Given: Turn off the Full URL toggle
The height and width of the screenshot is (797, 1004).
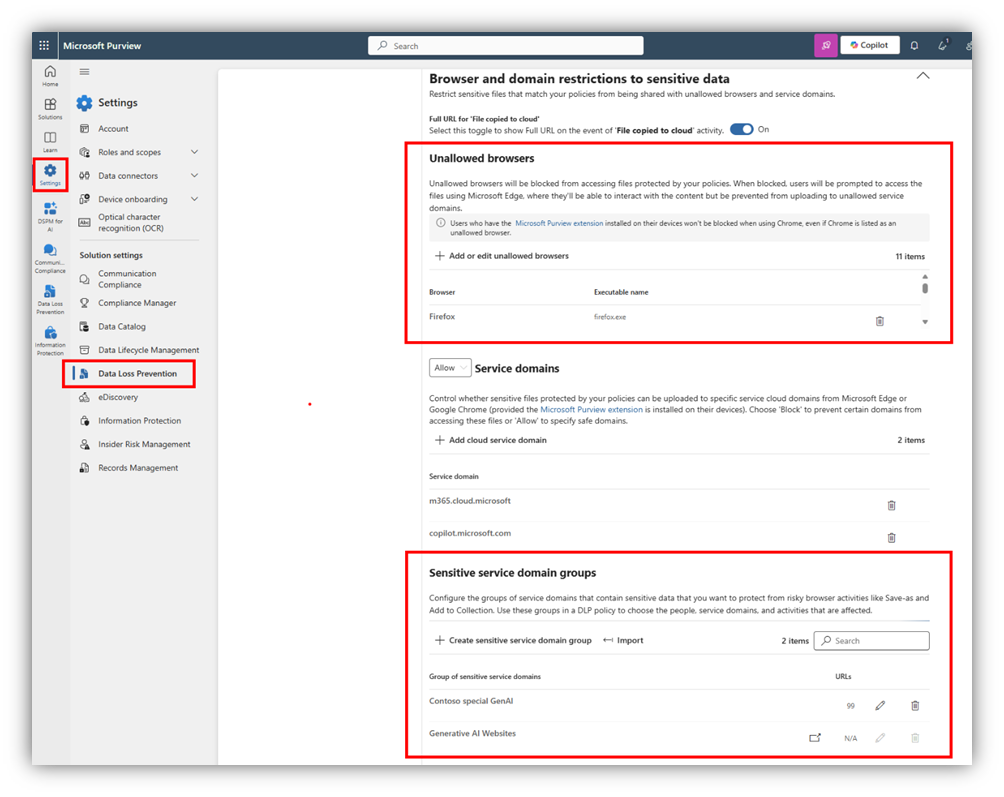Looking at the screenshot, I should 741,129.
